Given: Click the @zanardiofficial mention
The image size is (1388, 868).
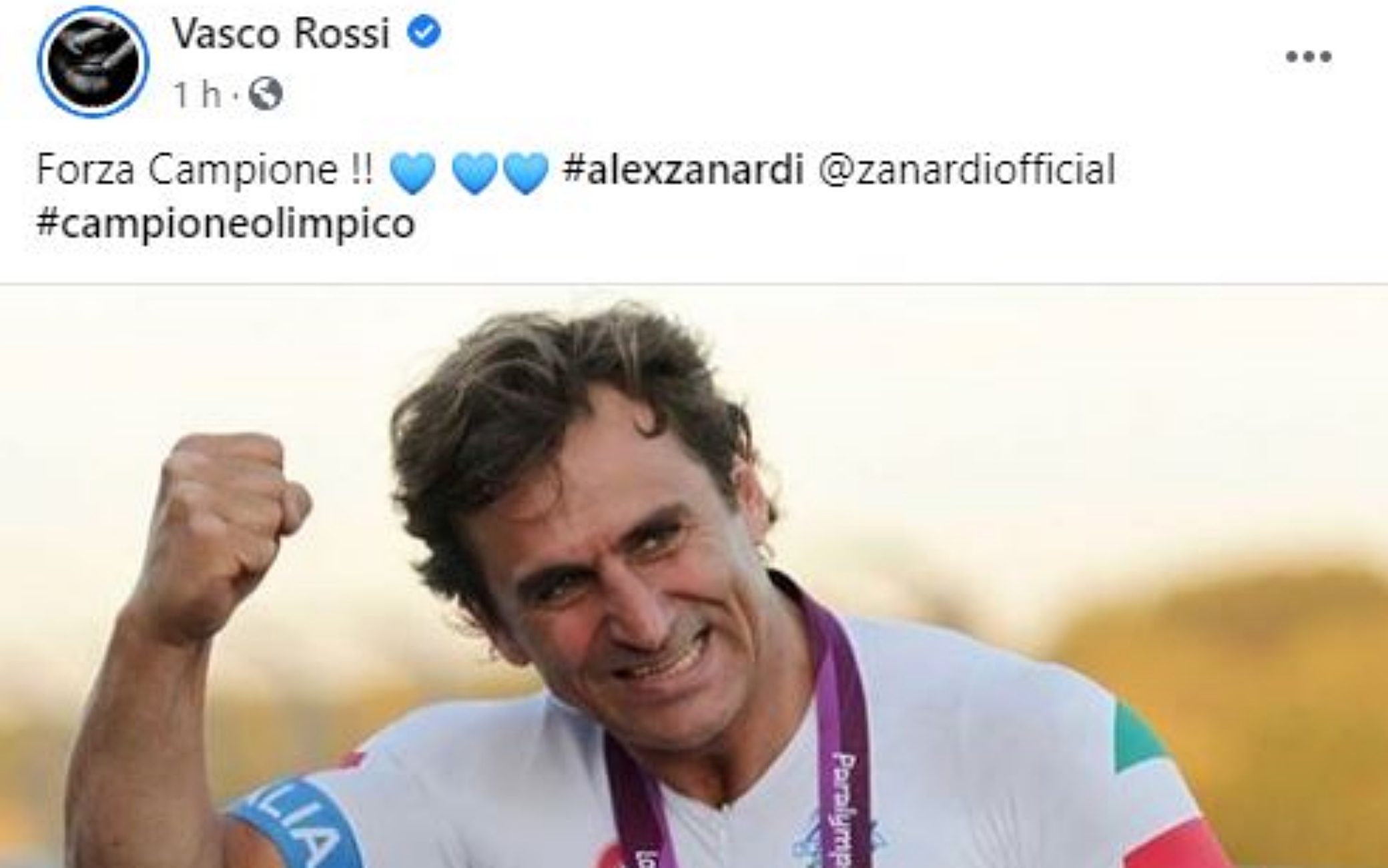Looking at the screenshot, I should (x=967, y=169).
